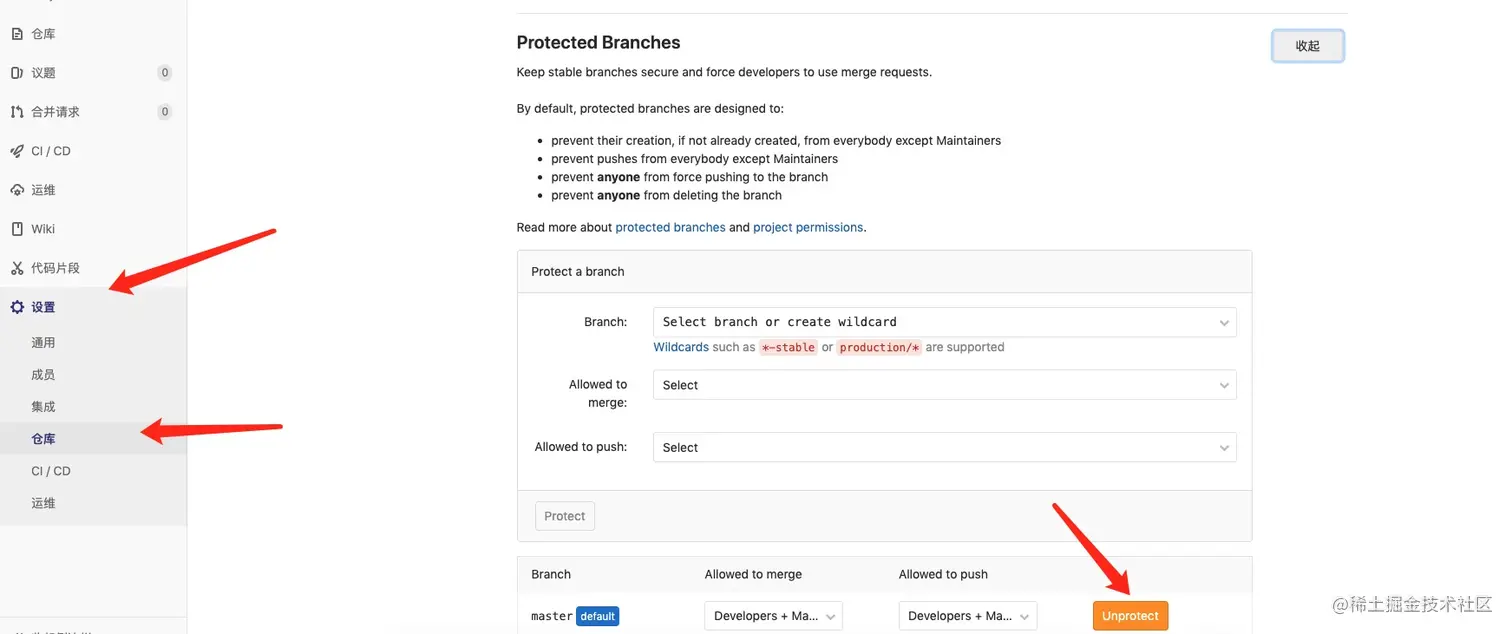Open the Allowed to merge Select dropdown

click(944, 385)
